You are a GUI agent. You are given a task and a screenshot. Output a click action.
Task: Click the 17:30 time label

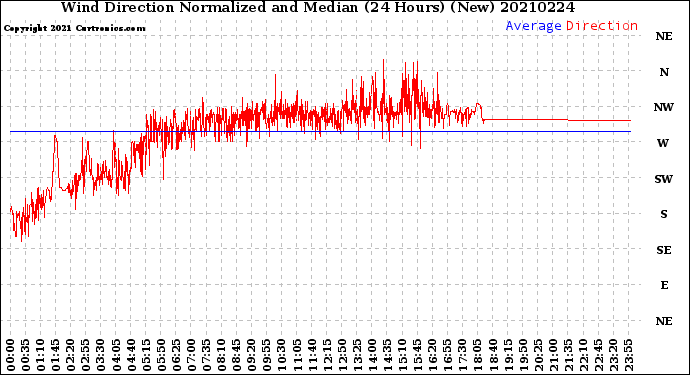click(462, 355)
